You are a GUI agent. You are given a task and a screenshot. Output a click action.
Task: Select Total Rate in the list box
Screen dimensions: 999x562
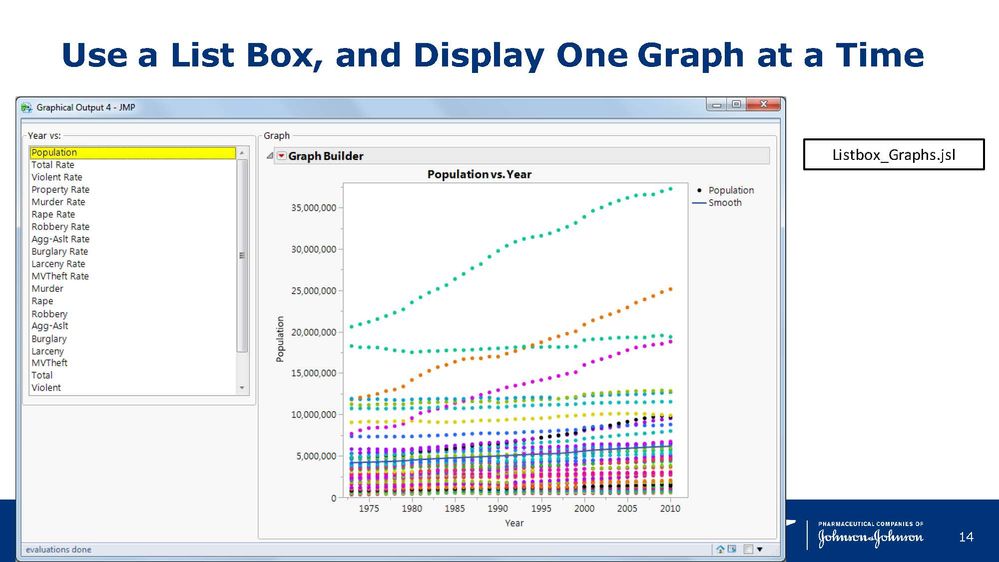pyautogui.click(x=133, y=164)
